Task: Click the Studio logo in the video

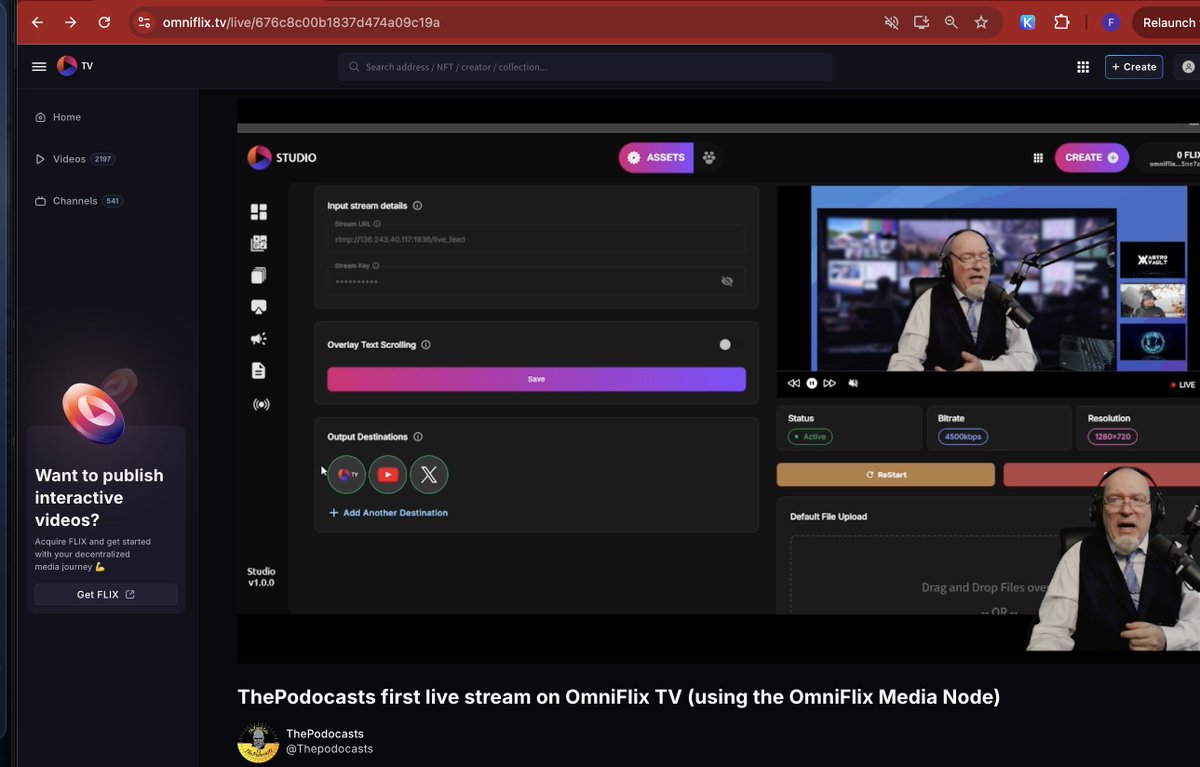Action: pyautogui.click(x=282, y=157)
